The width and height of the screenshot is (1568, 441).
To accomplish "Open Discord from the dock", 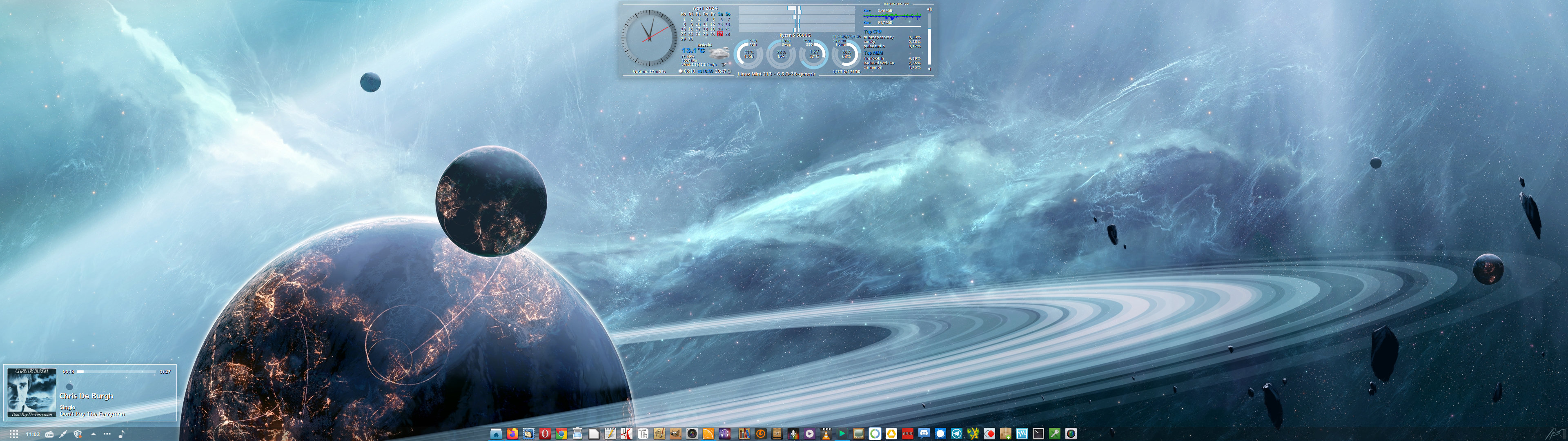I will [x=924, y=434].
